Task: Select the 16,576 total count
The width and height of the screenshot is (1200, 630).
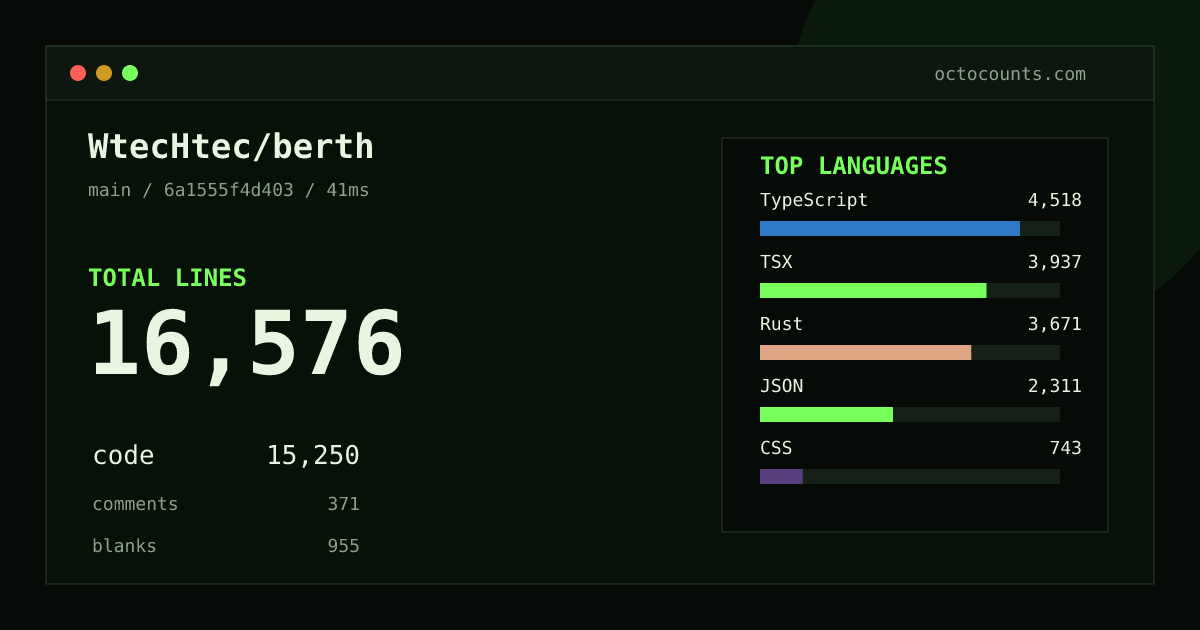Action: [247, 346]
